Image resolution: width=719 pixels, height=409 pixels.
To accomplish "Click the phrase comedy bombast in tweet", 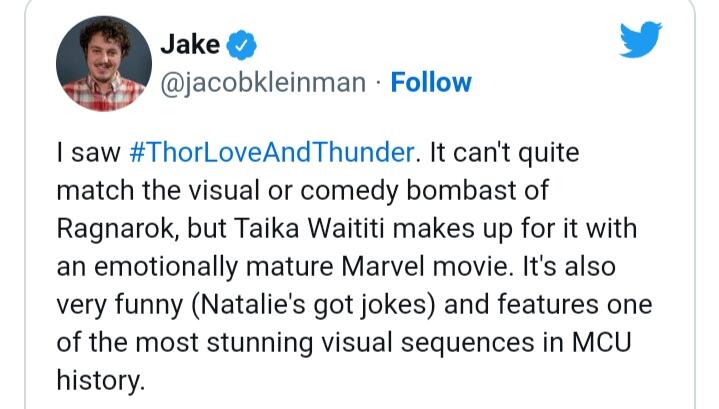I will (408, 191).
